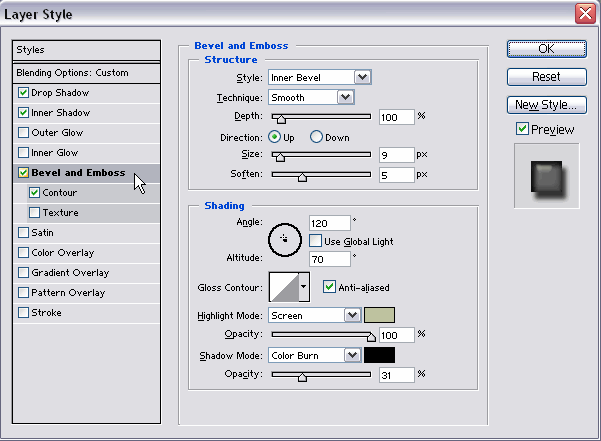Tick the Color Overlay checkbox
This screenshot has width=601, height=441.
23,252
